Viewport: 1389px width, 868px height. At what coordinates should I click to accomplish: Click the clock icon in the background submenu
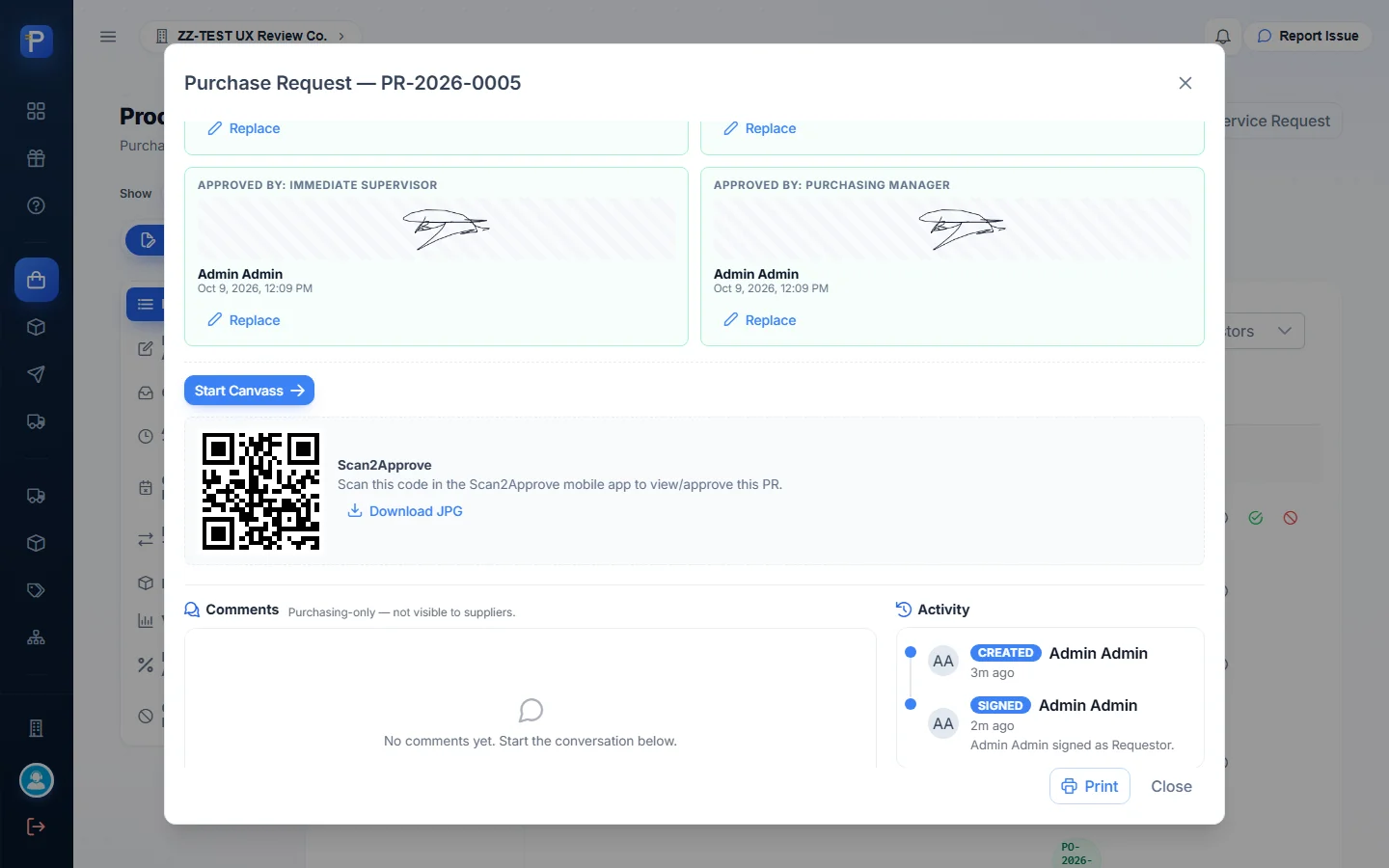(146, 436)
